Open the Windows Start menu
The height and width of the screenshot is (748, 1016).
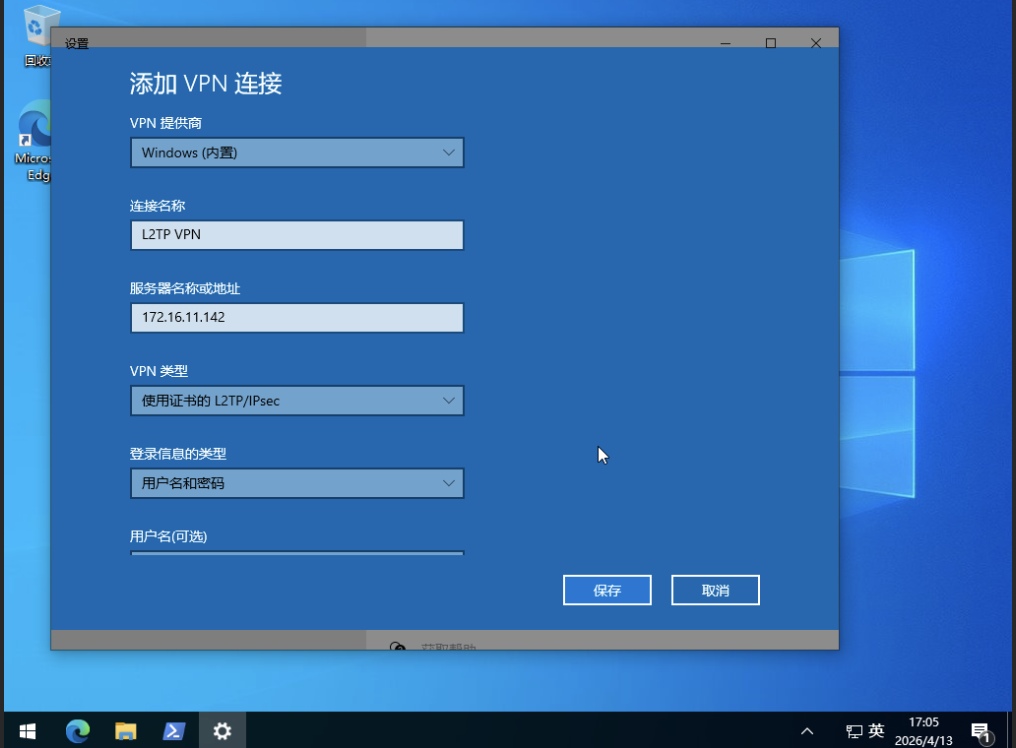[26, 731]
